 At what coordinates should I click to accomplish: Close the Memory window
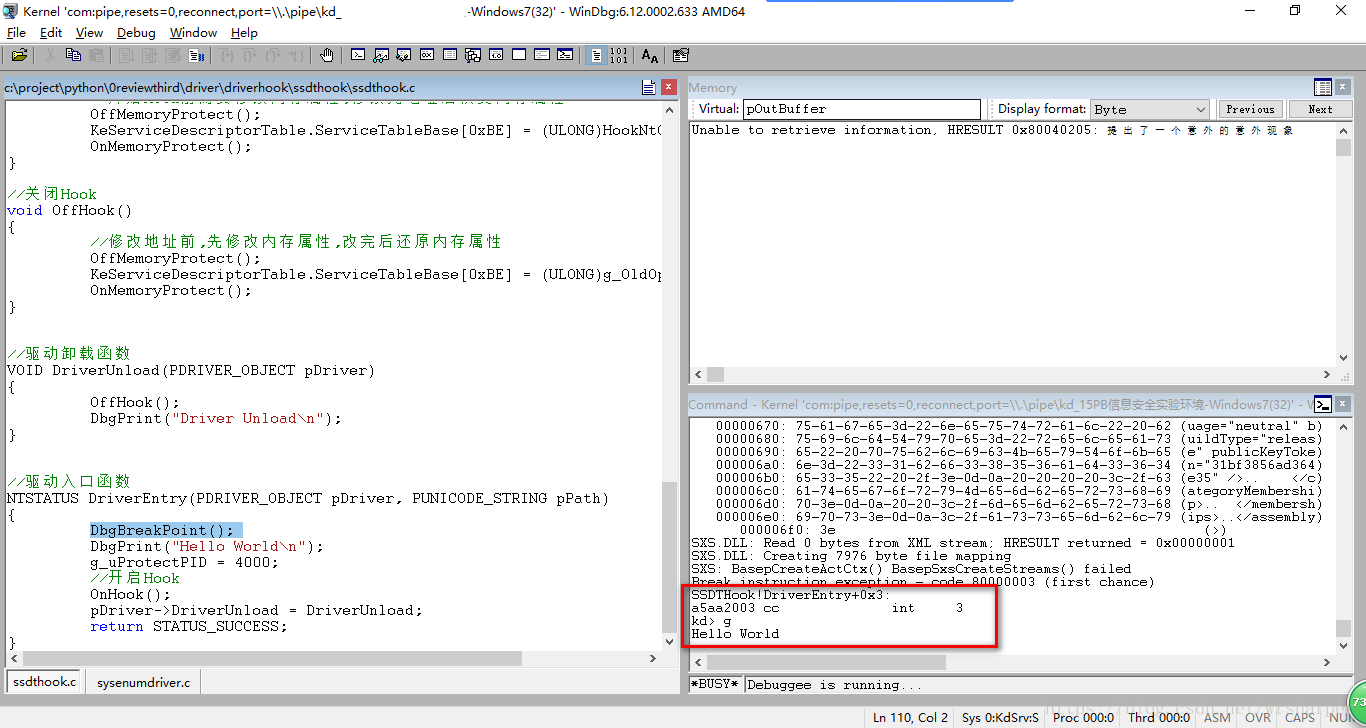click(x=1345, y=88)
